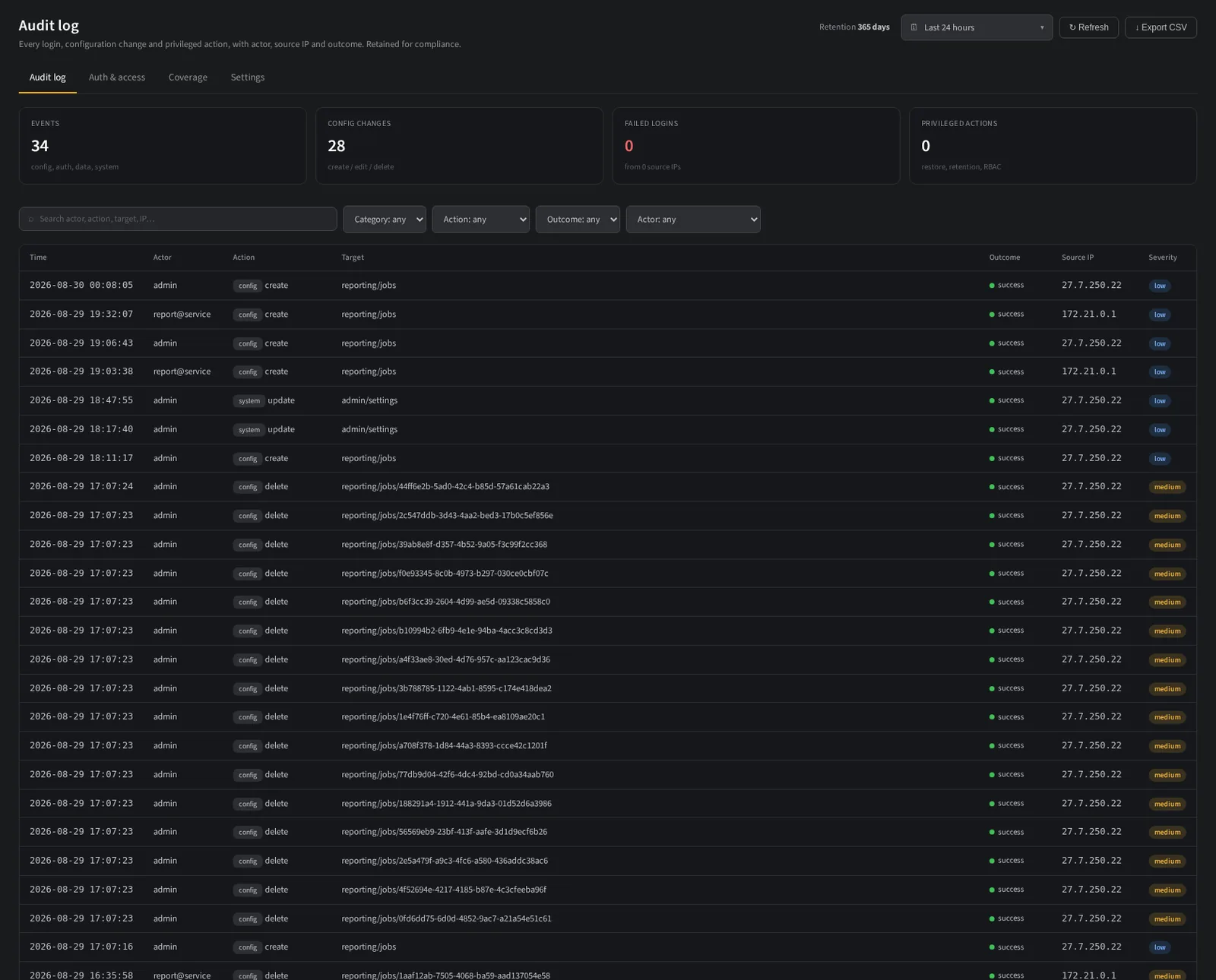This screenshot has width=1216, height=980.
Task: Expand the Action: any filter
Action: [x=480, y=220]
